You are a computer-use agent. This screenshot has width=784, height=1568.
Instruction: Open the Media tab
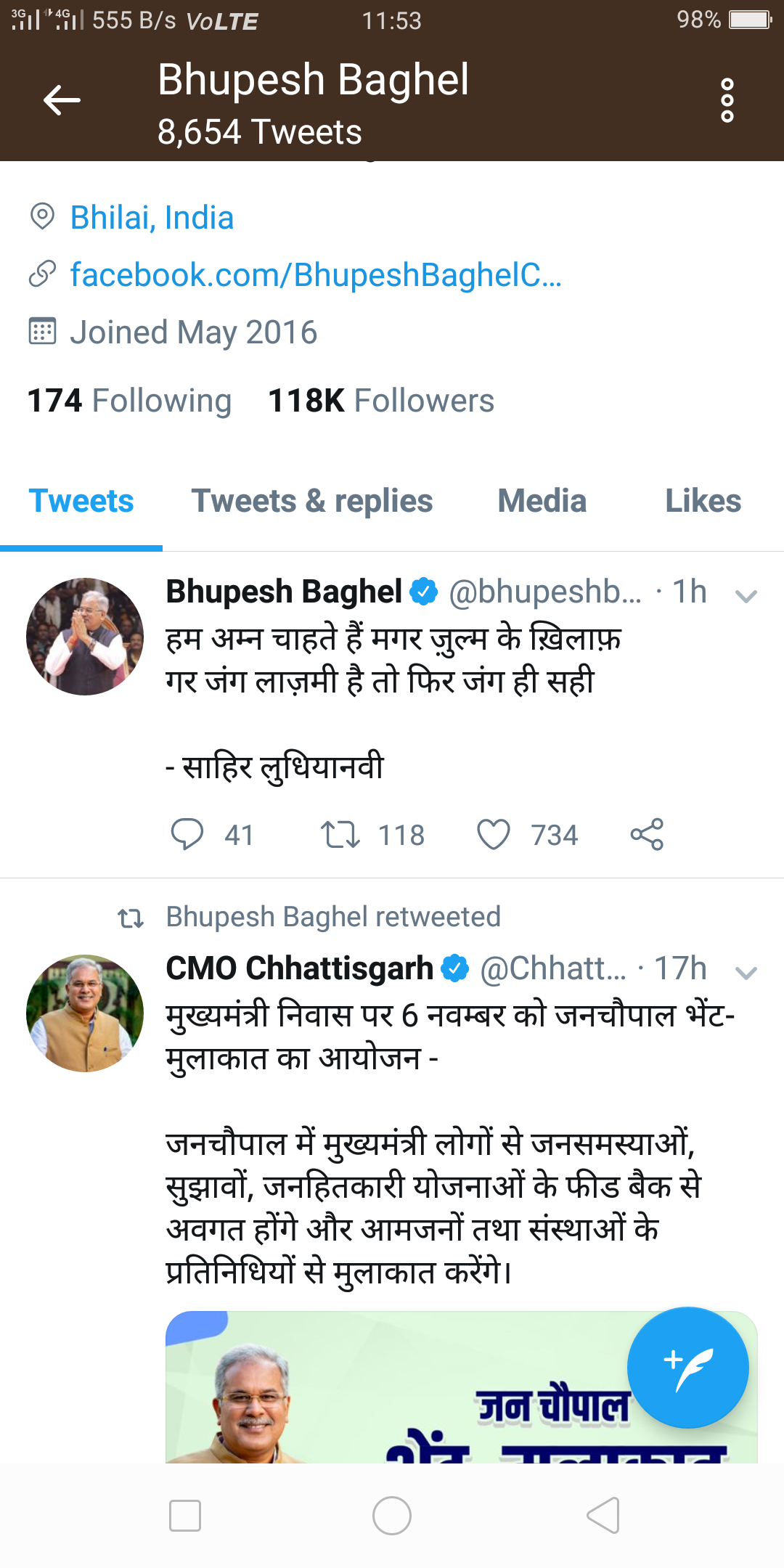tap(542, 501)
